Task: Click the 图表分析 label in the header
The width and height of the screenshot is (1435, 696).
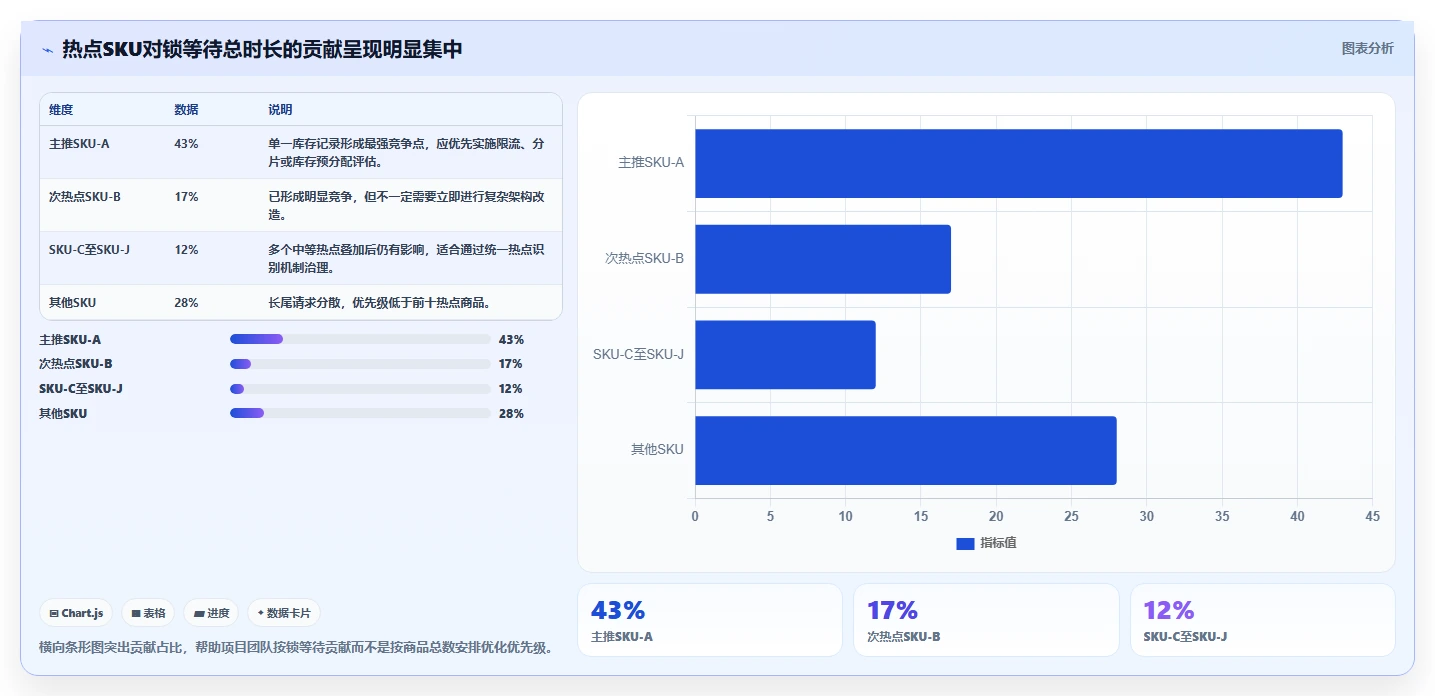Action: click(1367, 48)
